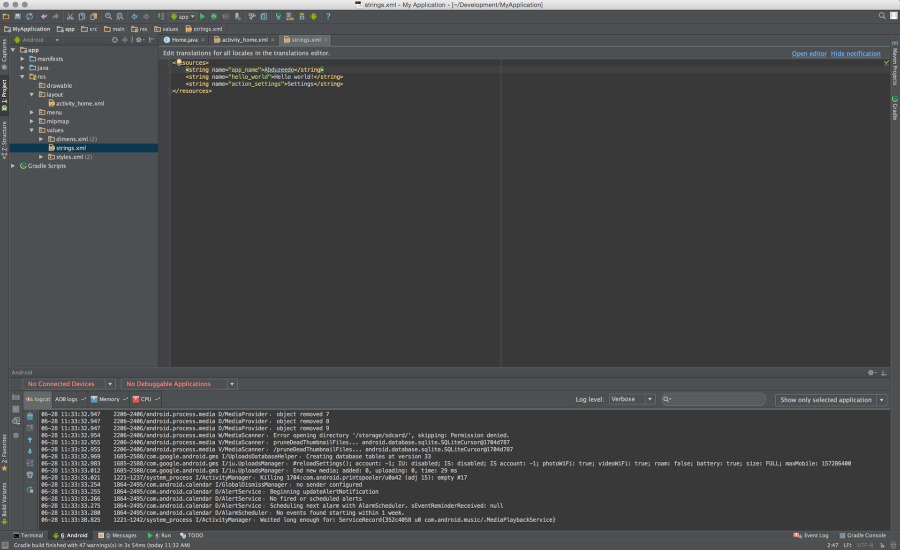
Task: Open the No Debuggable Applications dropdown
Action: point(179,384)
